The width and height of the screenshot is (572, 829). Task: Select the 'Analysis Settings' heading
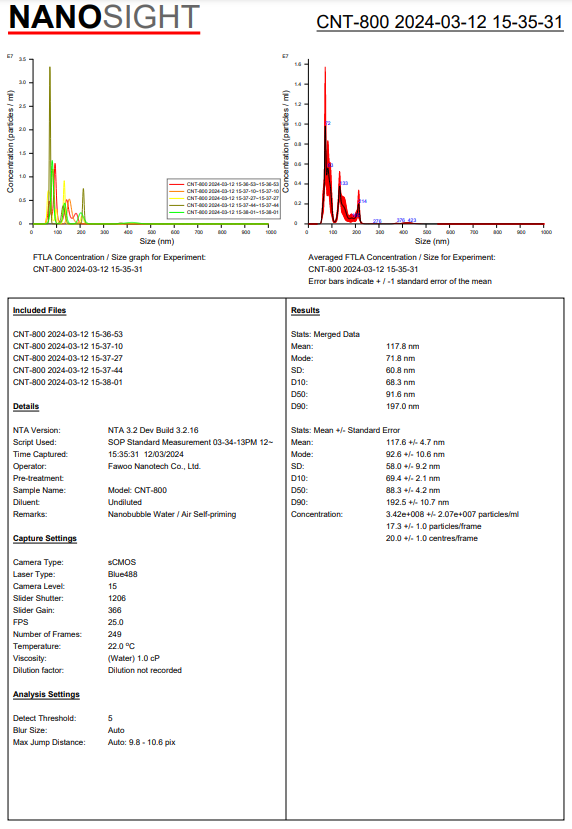coord(47,694)
